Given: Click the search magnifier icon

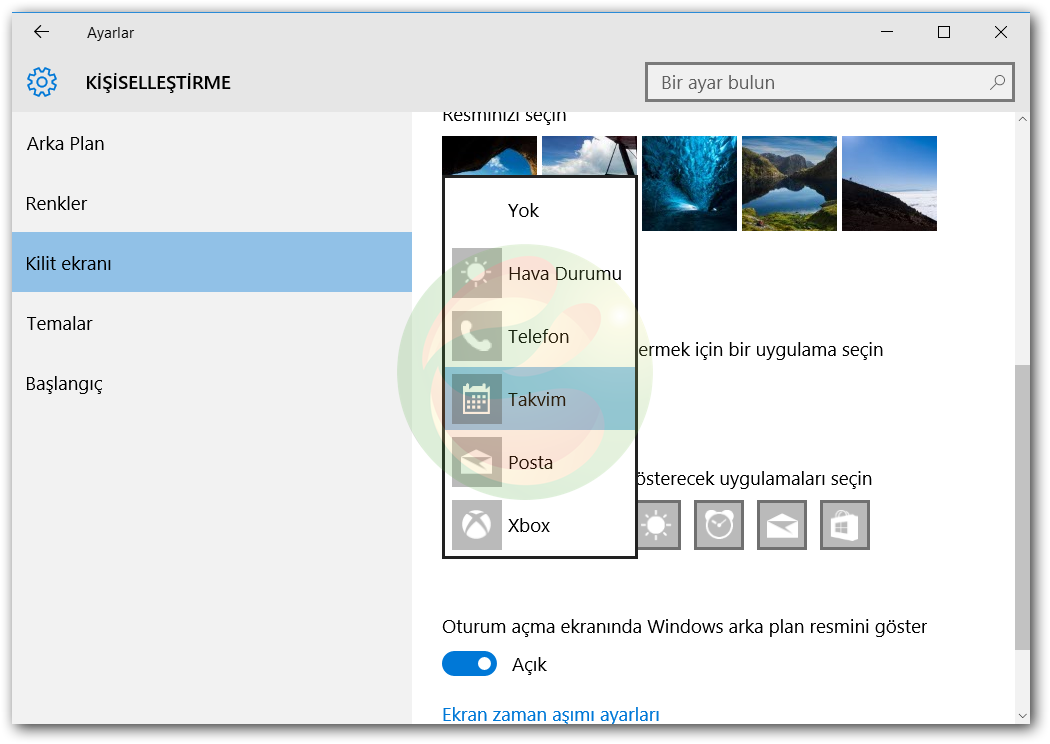Looking at the screenshot, I should click(997, 82).
